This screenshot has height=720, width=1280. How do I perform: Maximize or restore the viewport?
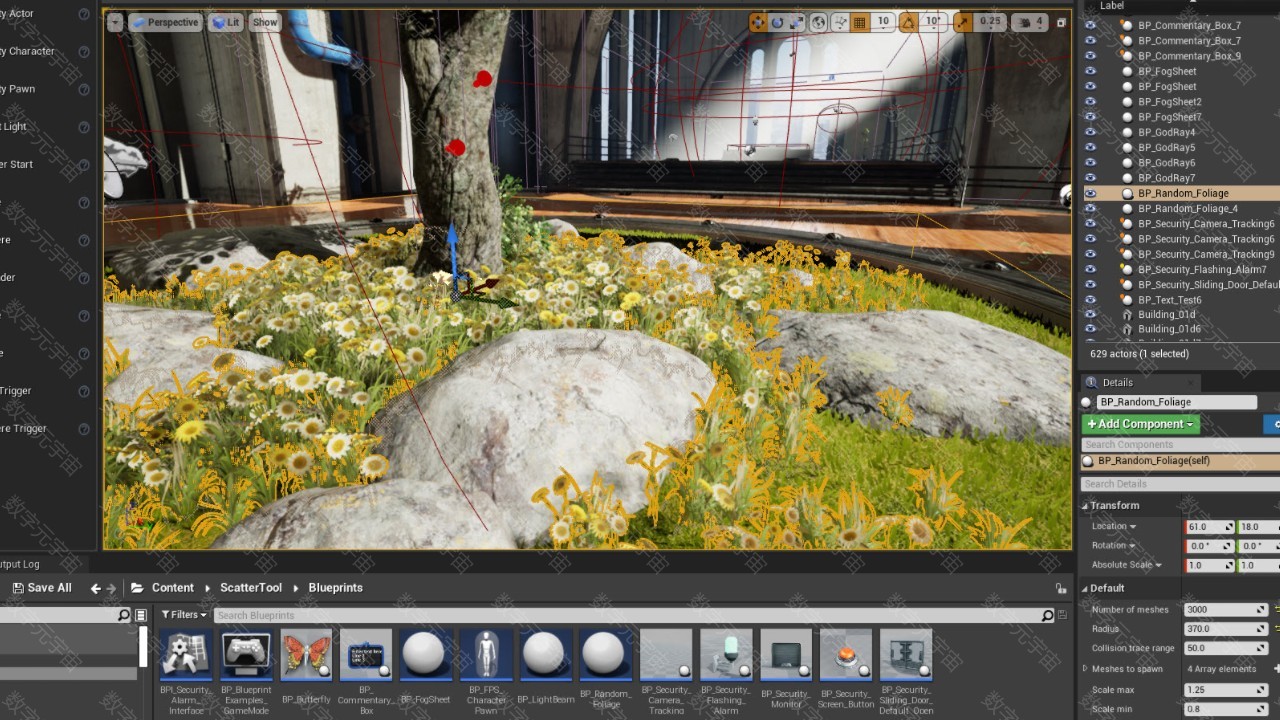pos(1061,22)
